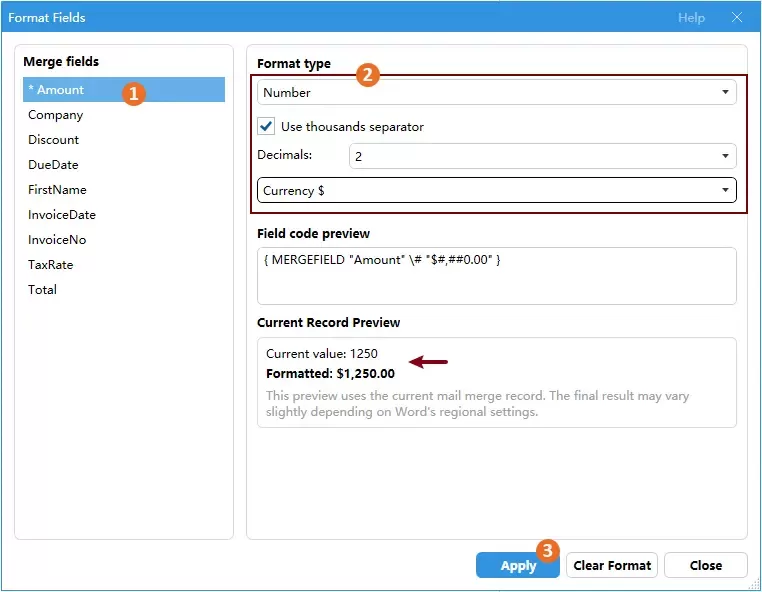Viewport: 762px width, 592px height.
Task: Click the Formatted: $1,250.00 preview text
Action: click(330, 374)
